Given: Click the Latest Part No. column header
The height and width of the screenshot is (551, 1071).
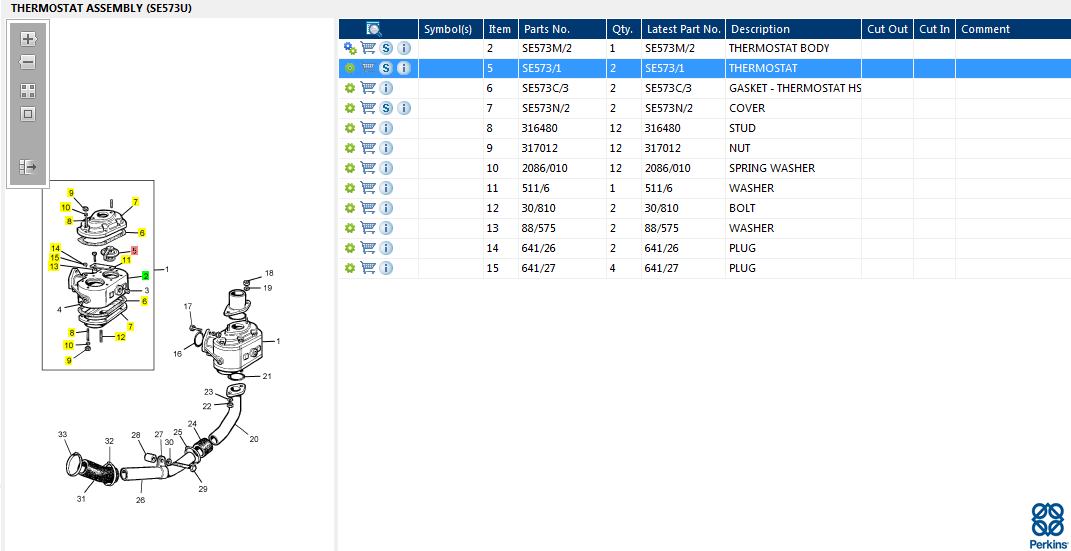Looking at the screenshot, I should click(x=683, y=29).
